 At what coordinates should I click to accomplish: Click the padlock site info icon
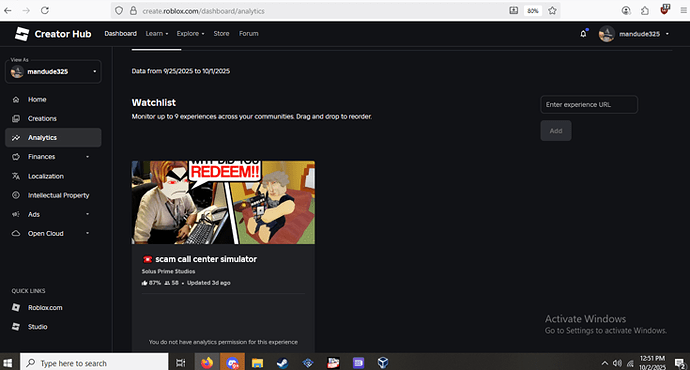point(133,11)
